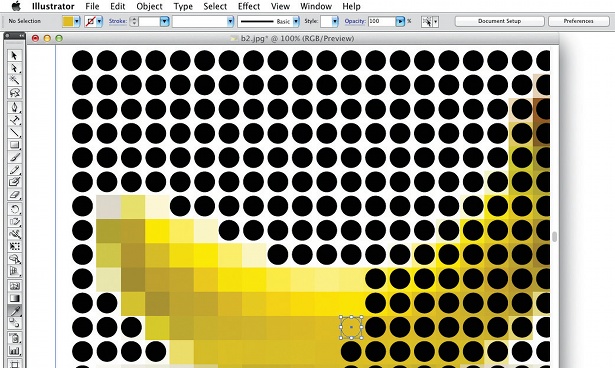Select the Scale tool
The image size is (615, 368).
[x=15, y=221]
